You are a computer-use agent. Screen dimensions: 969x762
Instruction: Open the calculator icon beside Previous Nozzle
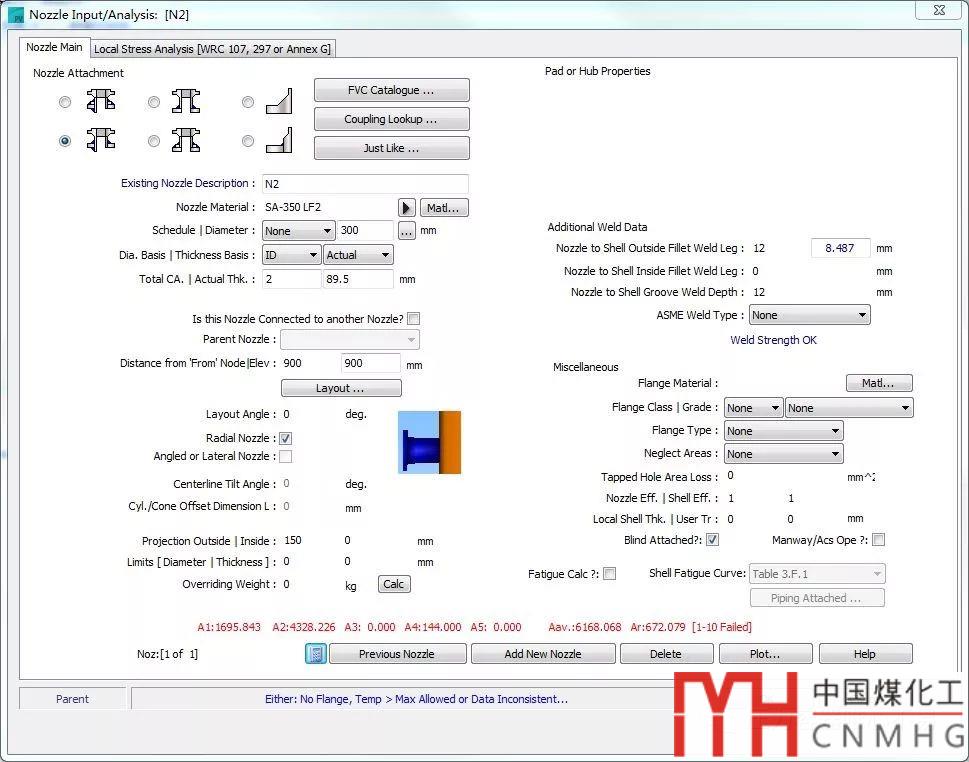pos(316,654)
